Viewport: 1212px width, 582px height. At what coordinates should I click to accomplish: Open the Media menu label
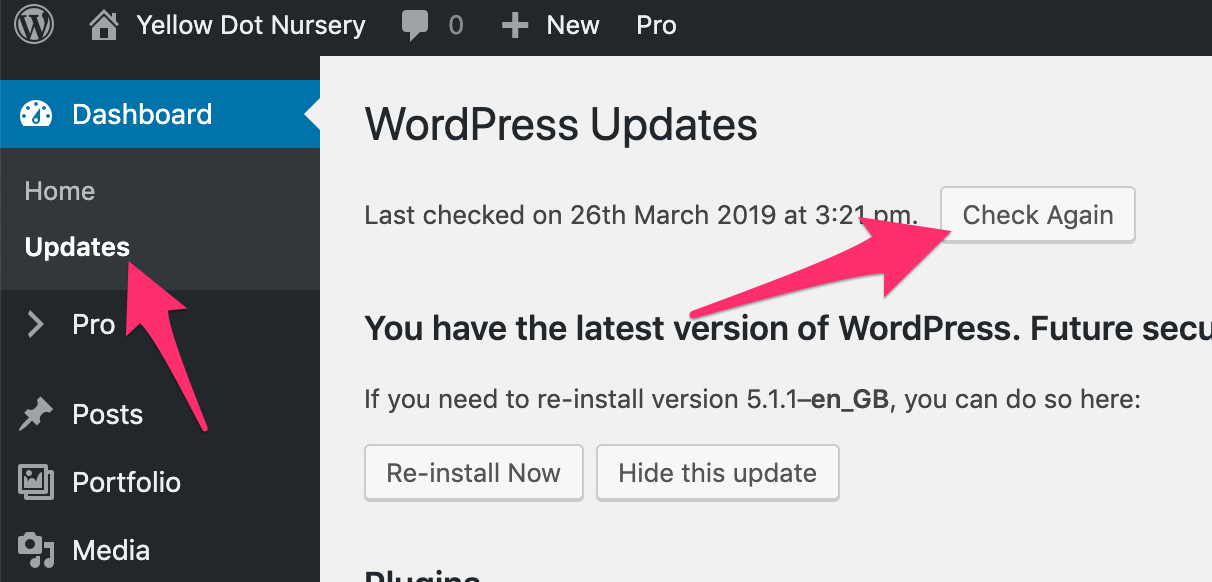111,550
